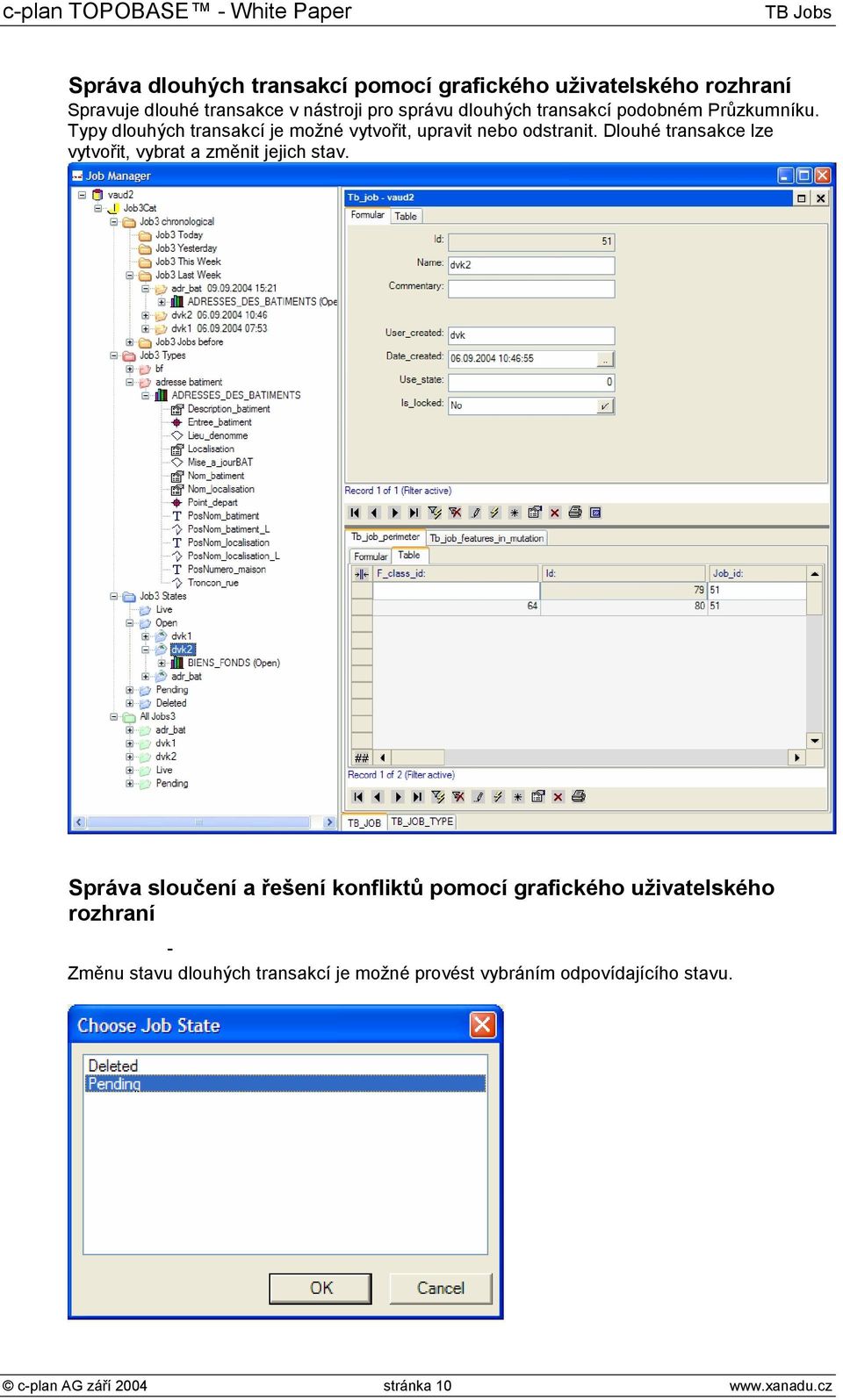This screenshot has height=1400, width=843.
Task: Switch to TB_JOB_TYPE bottom tab
Action: [421, 822]
